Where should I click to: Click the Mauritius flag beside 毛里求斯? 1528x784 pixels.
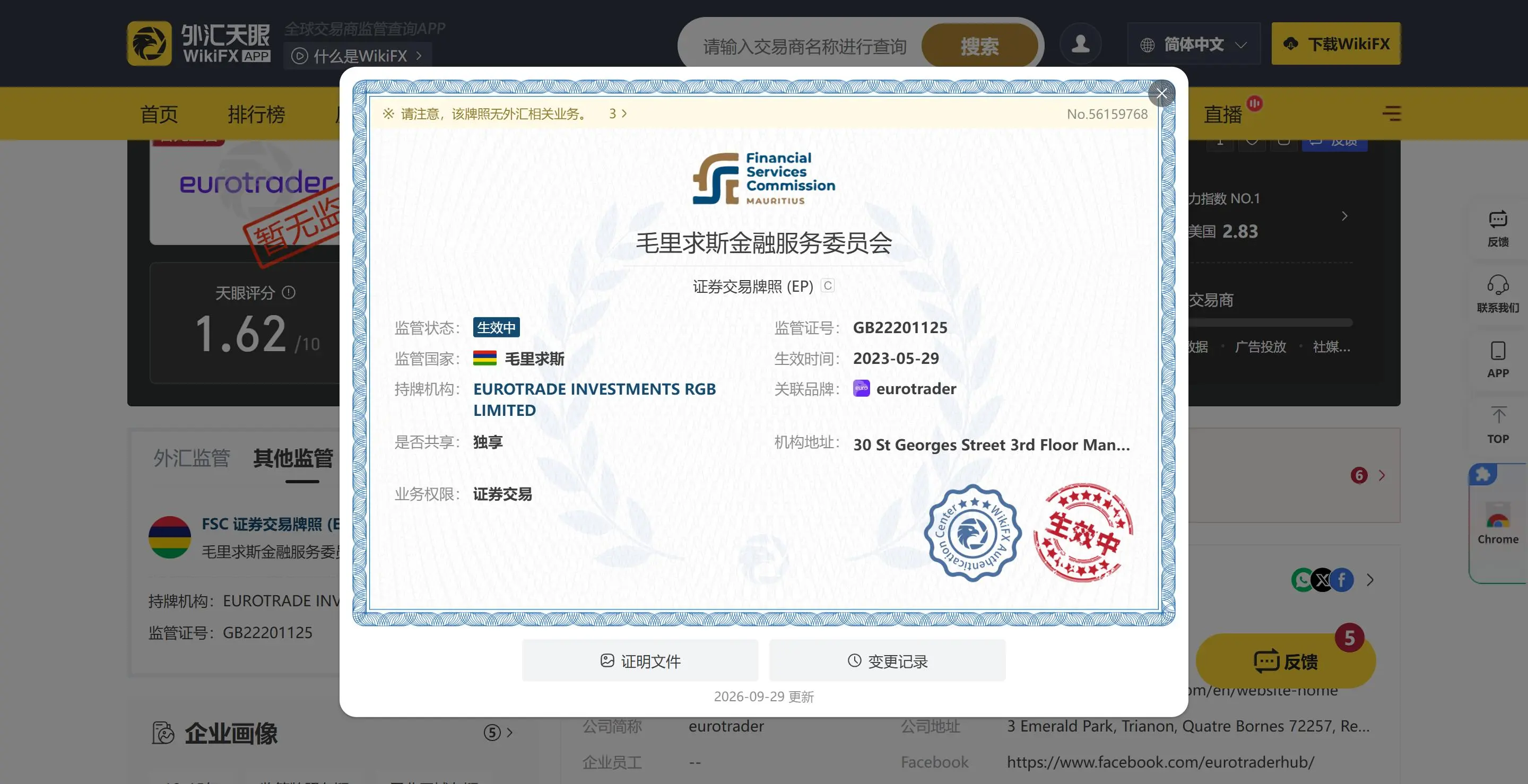pyautogui.click(x=484, y=358)
